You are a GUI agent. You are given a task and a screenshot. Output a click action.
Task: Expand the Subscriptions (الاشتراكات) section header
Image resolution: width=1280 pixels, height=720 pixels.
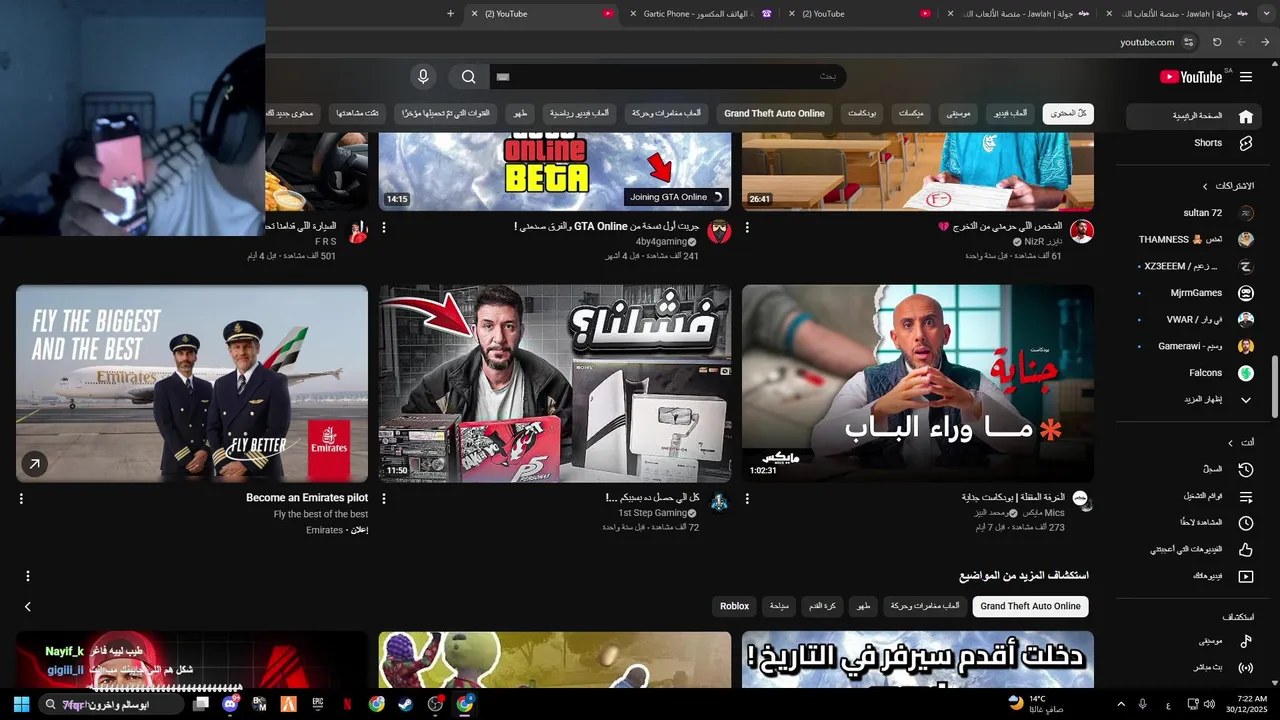coord(1229,186)
